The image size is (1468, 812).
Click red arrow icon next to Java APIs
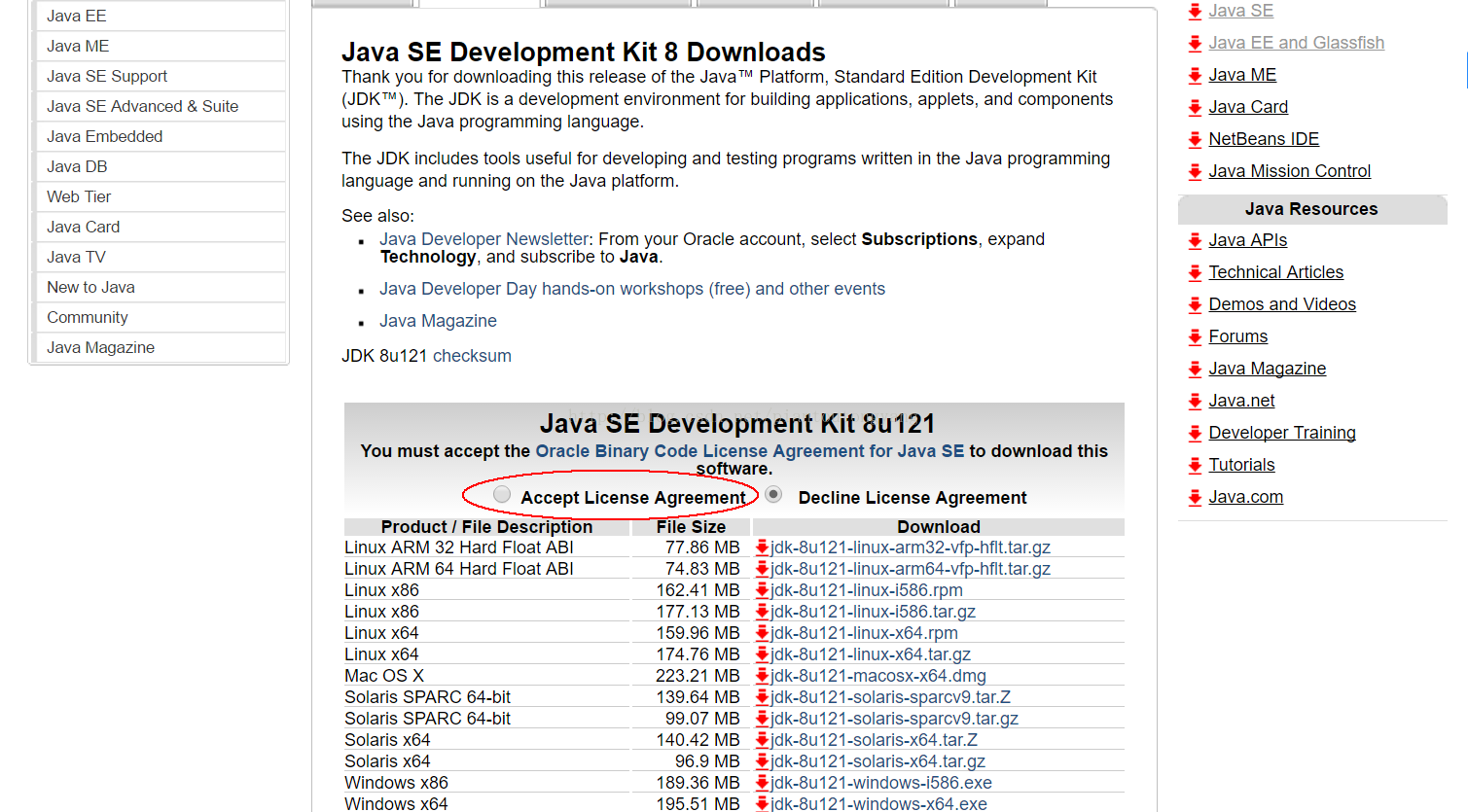click(1196, 241)
